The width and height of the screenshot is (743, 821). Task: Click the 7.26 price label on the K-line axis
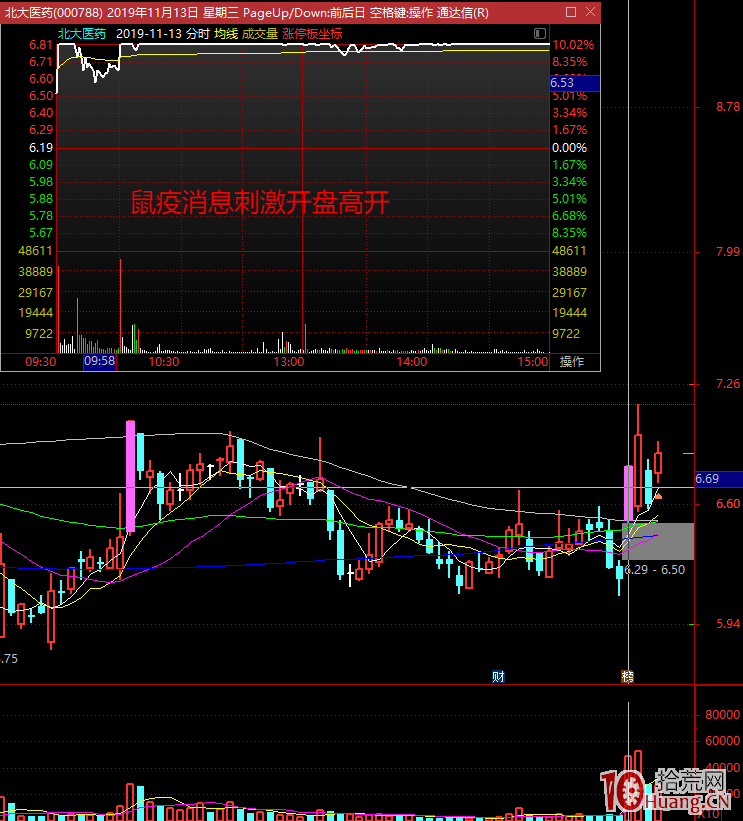728,384
